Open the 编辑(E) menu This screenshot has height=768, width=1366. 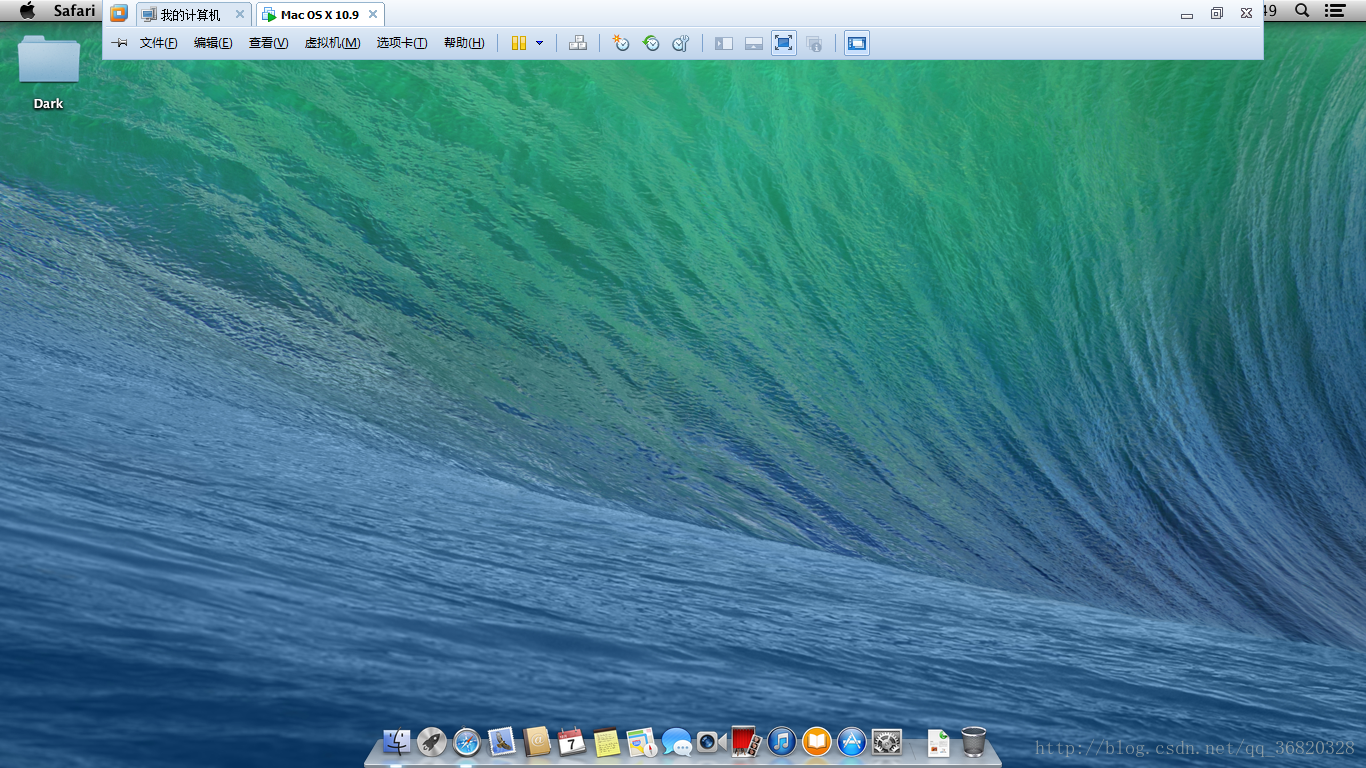pyautogui.click(x=213, y=43)
